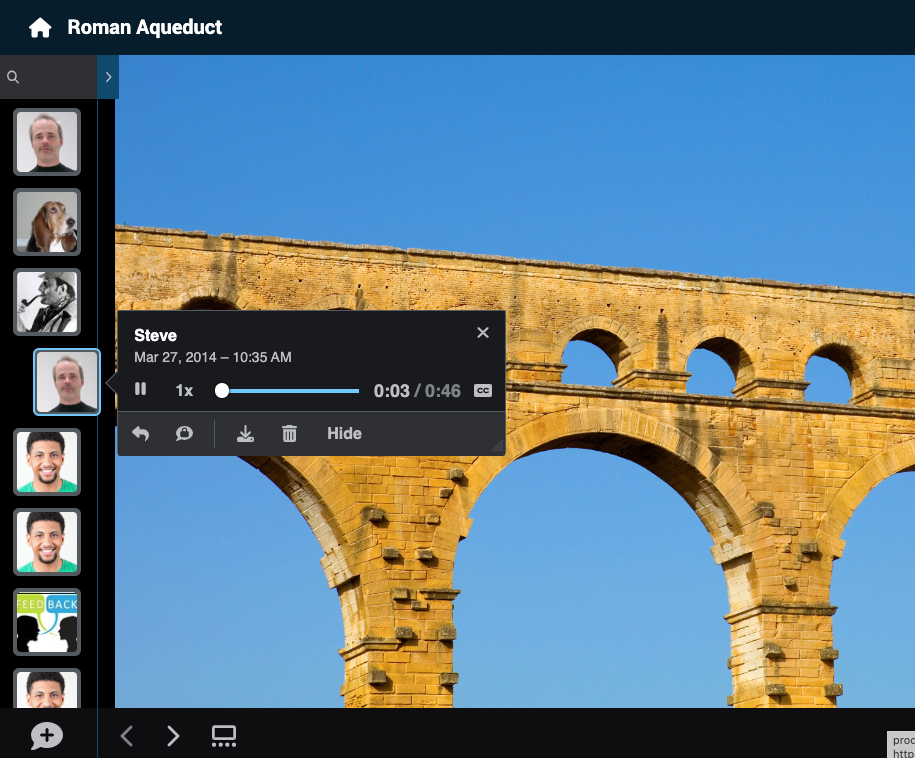Open the Feedback avatar comment

click(47, 622)
